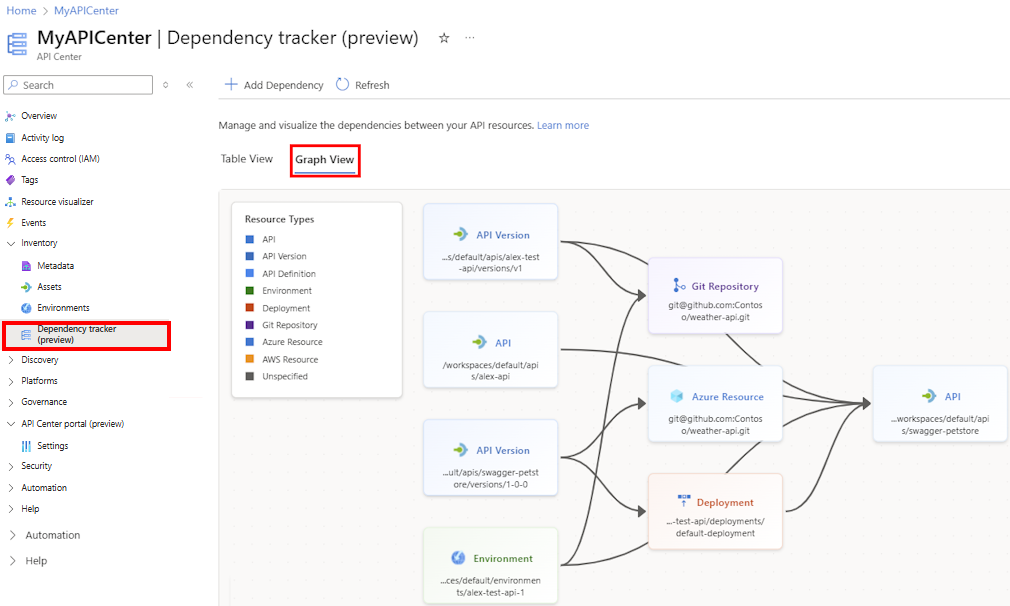
Task: Select the Graph View tab
Action: coord(324,160)
